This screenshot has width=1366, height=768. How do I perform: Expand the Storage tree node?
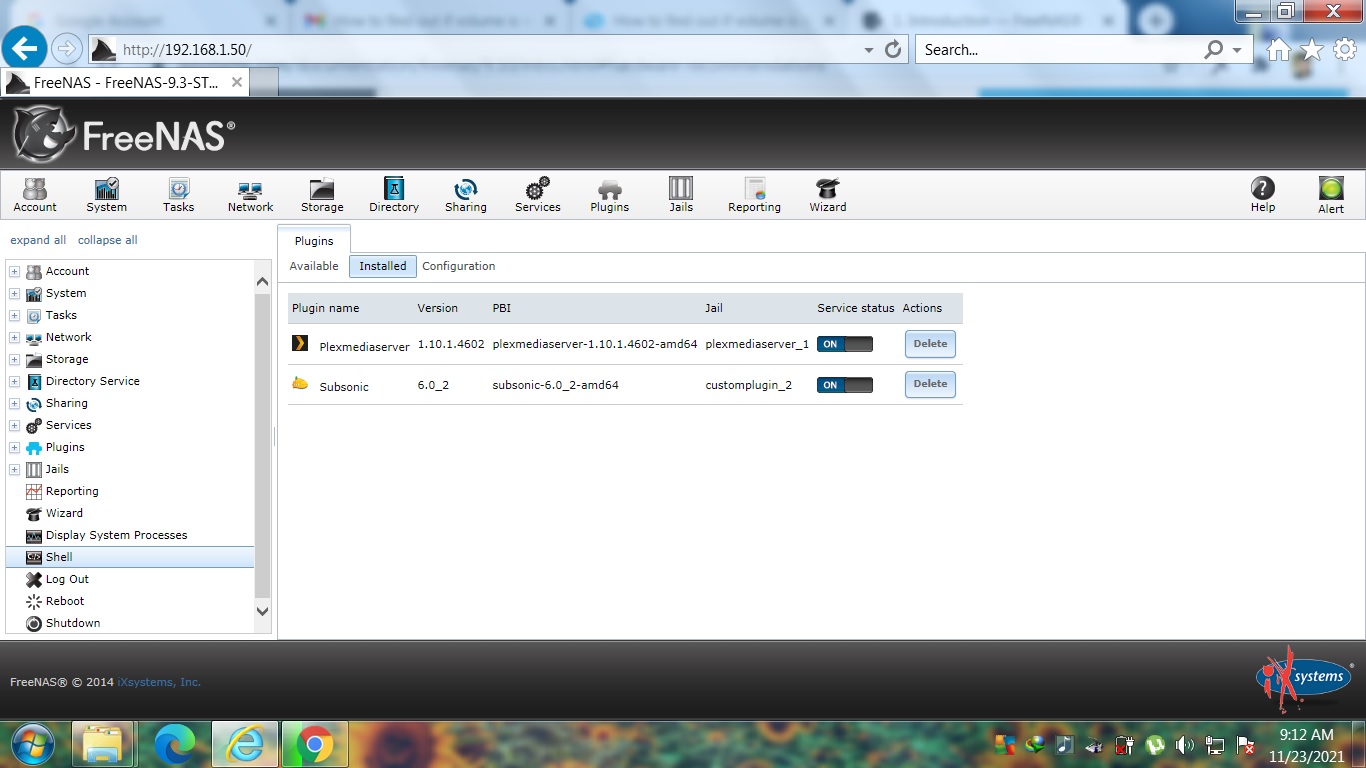15,359
